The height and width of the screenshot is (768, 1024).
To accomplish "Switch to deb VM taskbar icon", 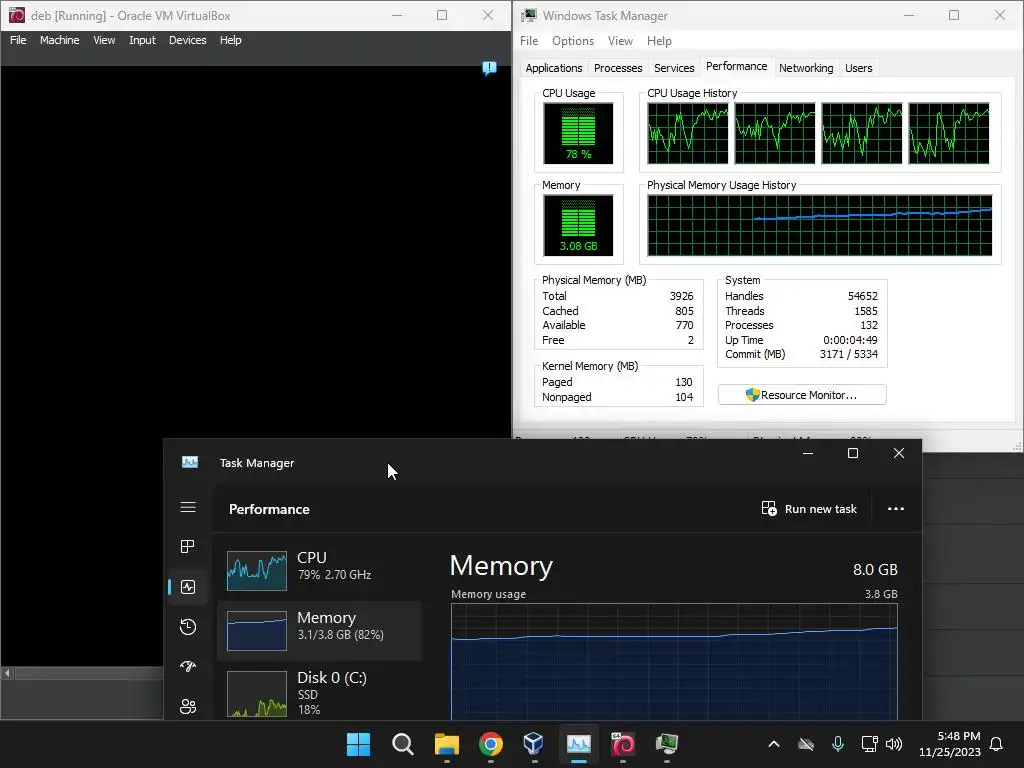I will tap(622, 744).
